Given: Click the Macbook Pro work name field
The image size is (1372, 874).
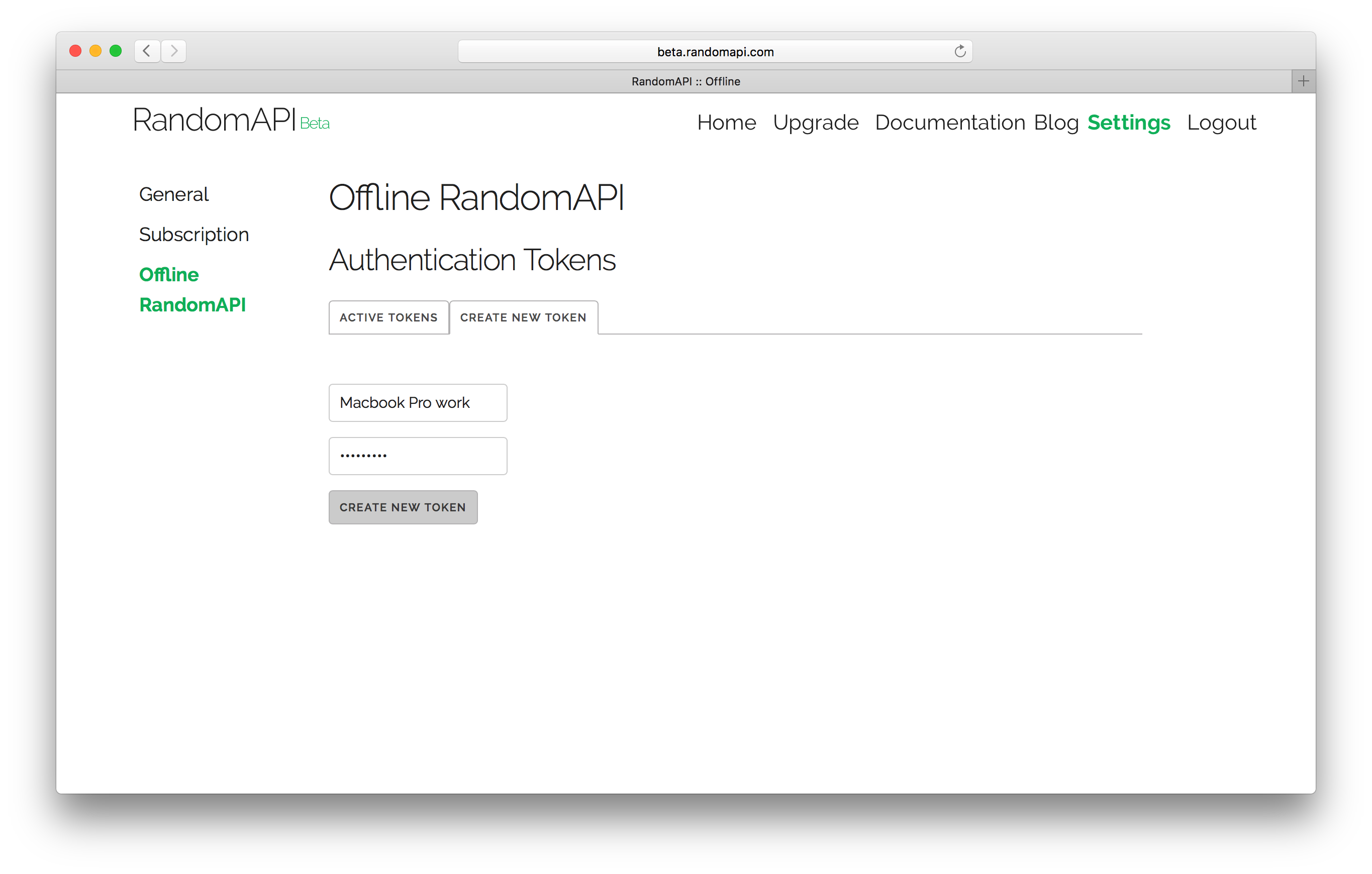Looking at the screenshot, I should pyautogui.click(x=418, y=402).
